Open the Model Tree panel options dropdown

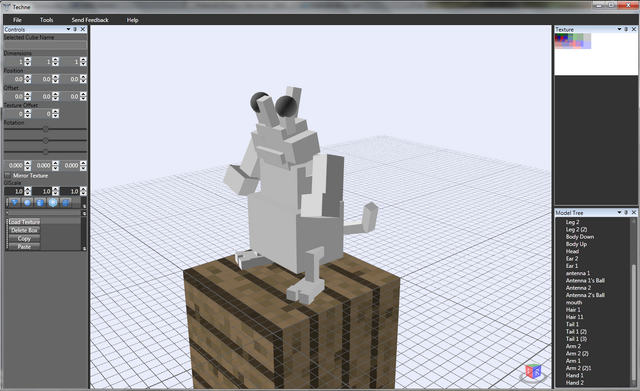click(x=619, y=213)
